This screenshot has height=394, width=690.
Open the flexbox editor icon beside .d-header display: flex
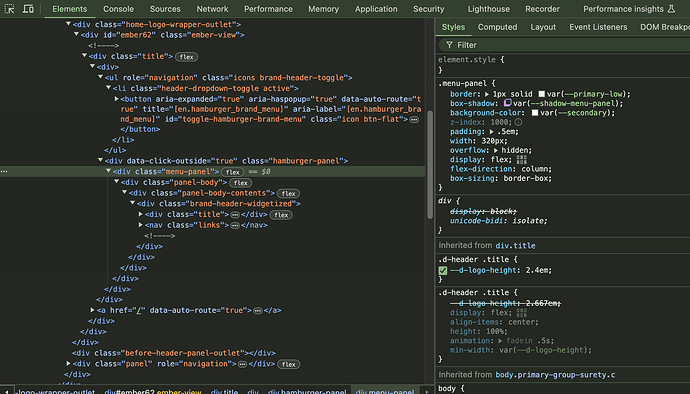click(x=521, y=313)
